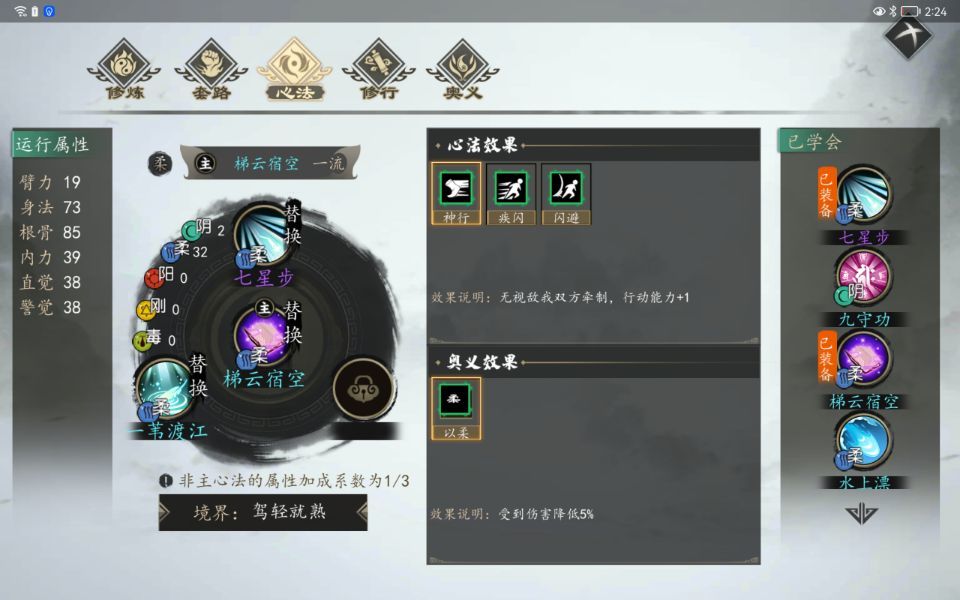This screenshot has width=960, height=600.
Task: Click the locked skill slot icon
Action: pyautogui.click(x=364, y=389)
